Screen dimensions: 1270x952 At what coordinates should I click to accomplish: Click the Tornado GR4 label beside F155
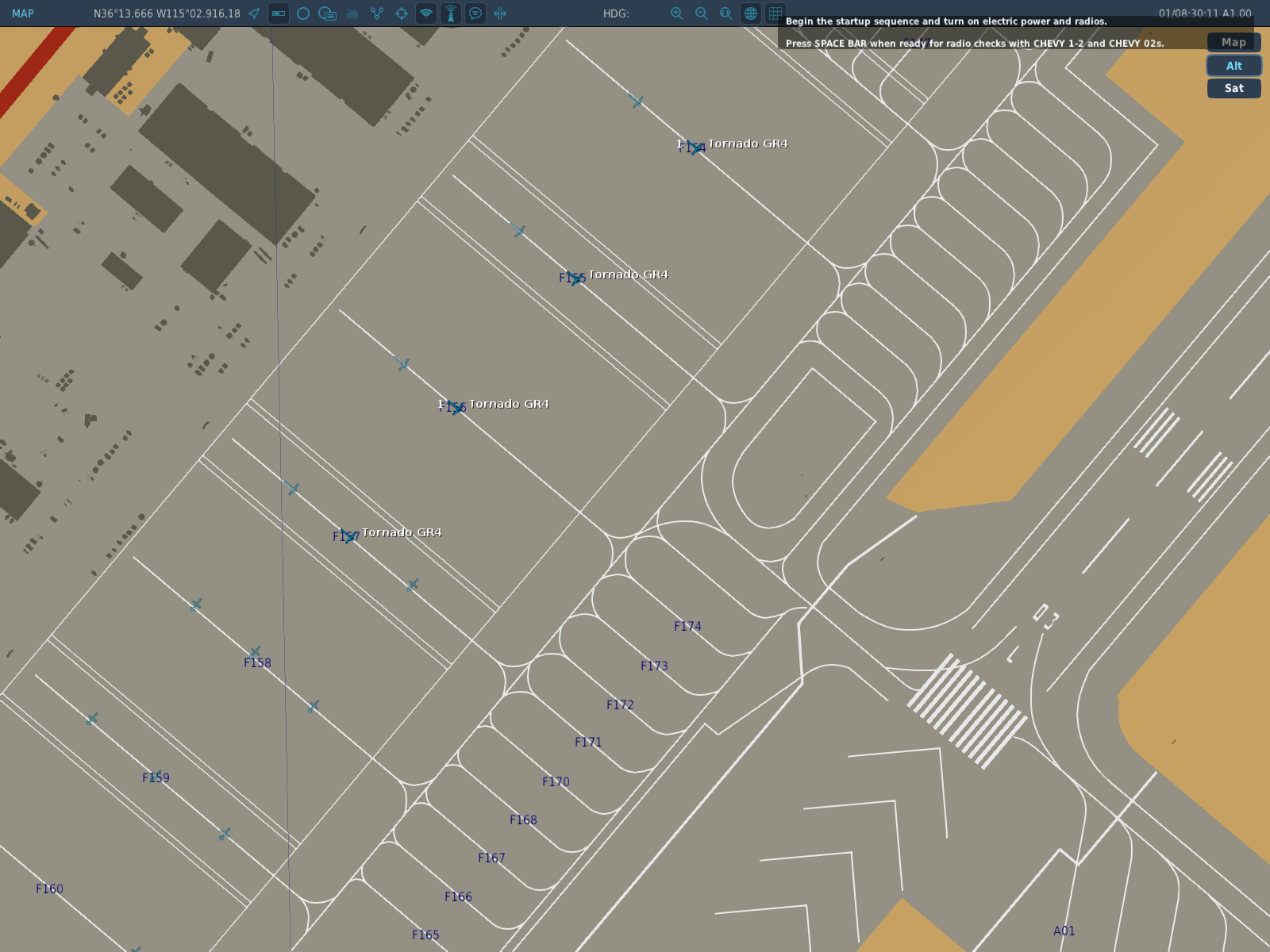click(x=628, y=274)
